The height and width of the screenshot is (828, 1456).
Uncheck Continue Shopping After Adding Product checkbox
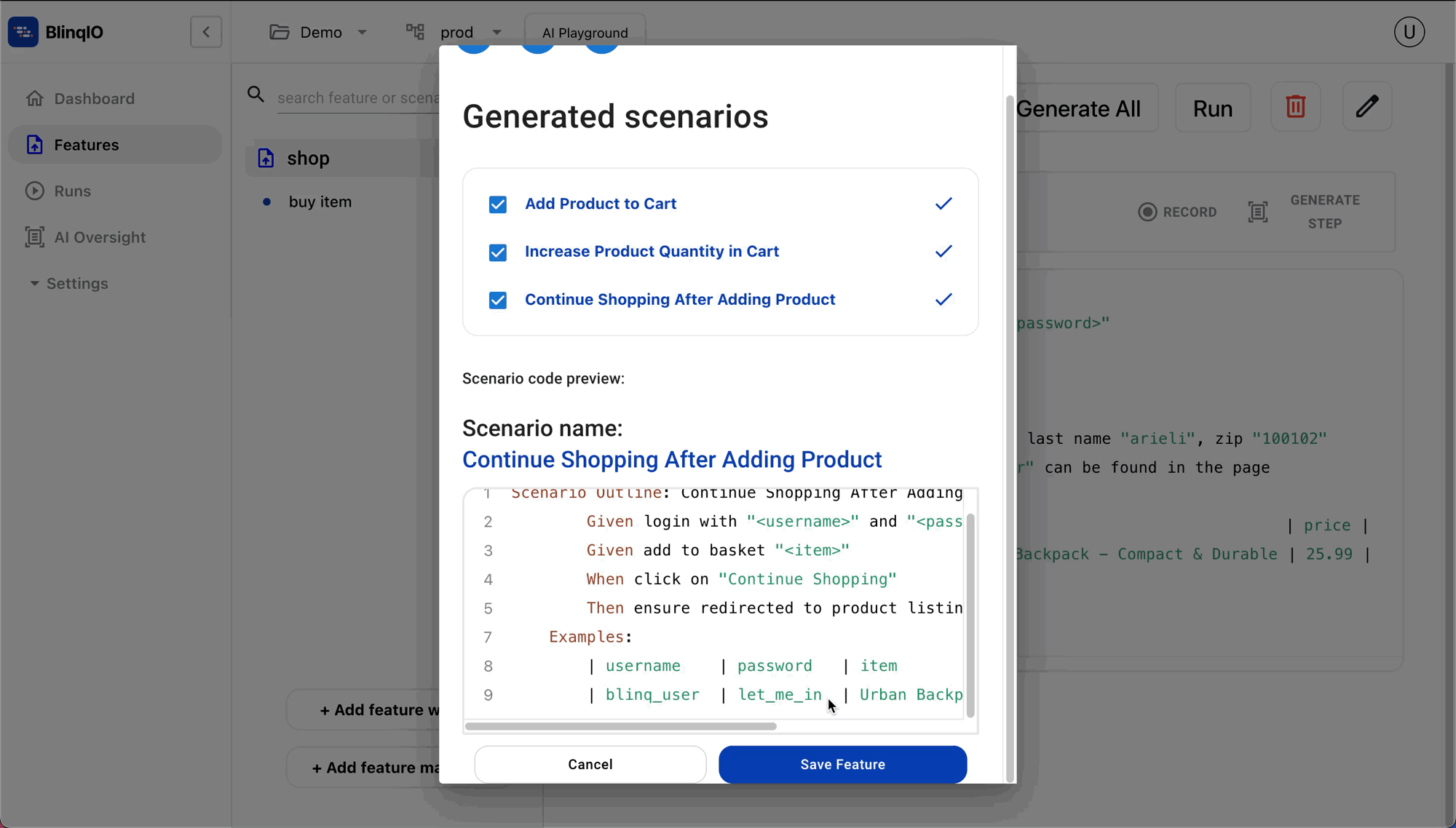[498, 300]
